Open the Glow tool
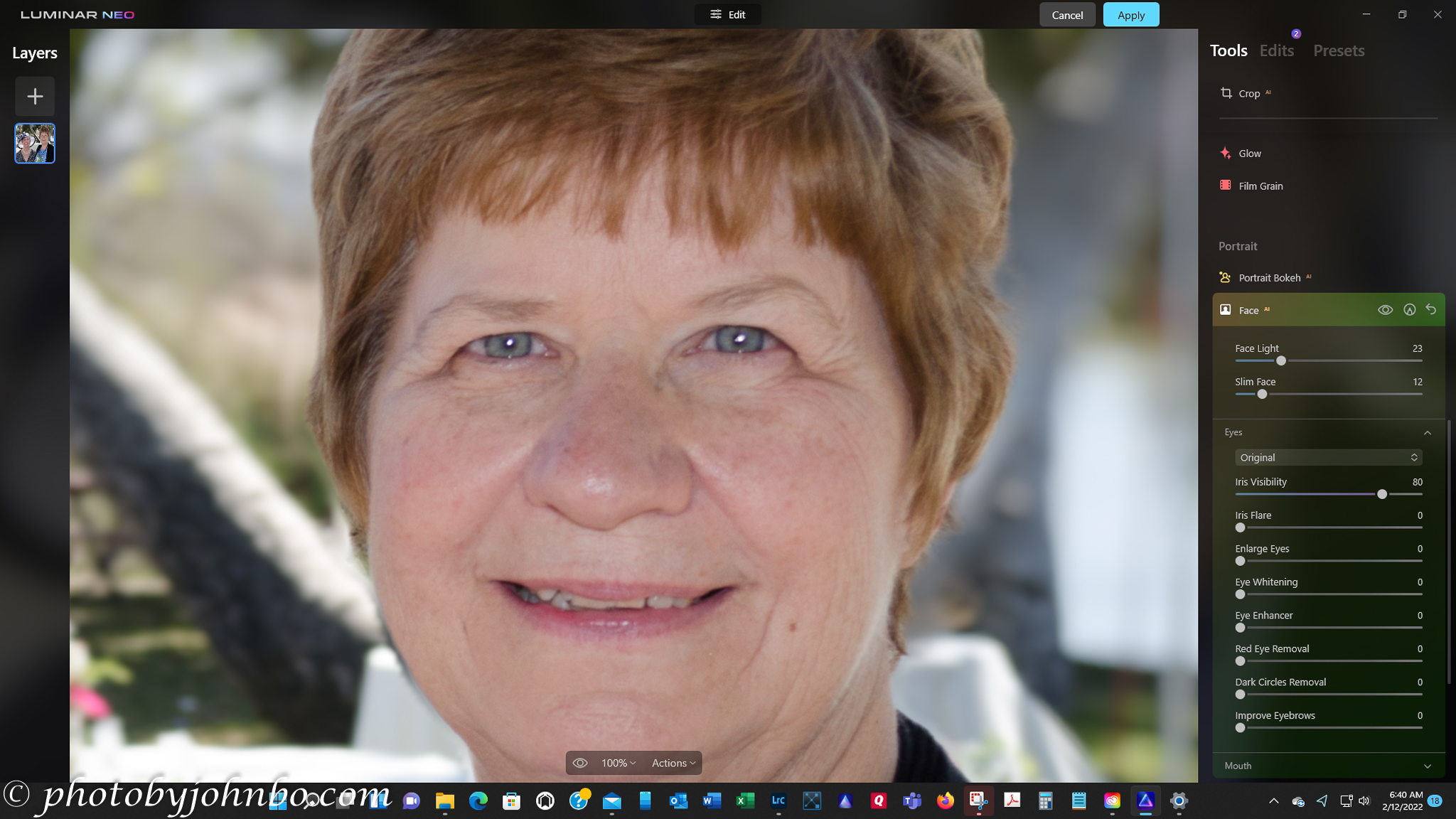 [x=1249, y=154]
